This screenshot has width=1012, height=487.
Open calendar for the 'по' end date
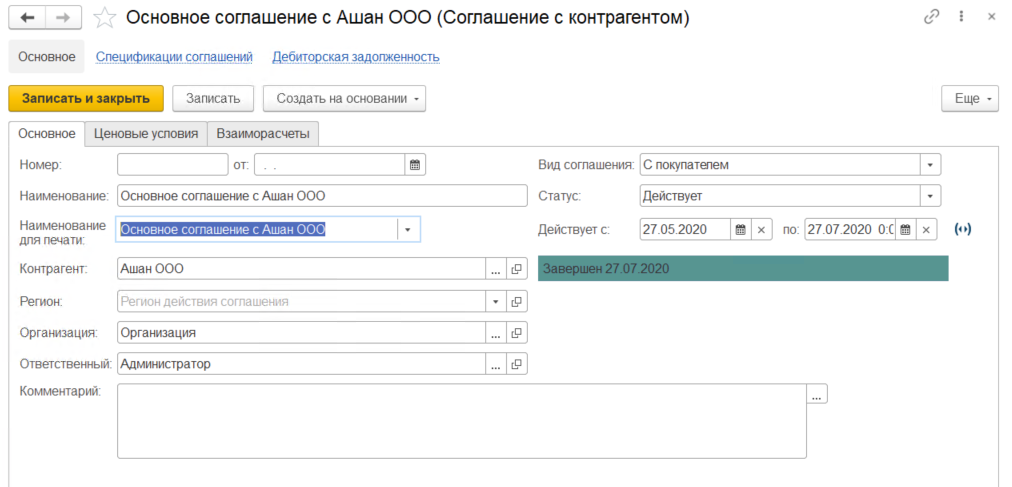click(904, 229)
